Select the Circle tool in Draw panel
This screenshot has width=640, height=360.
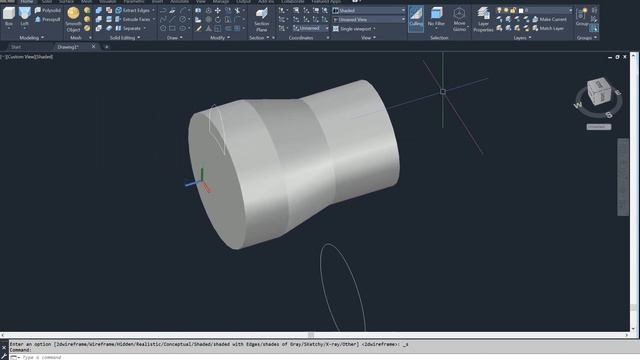click(x=182, y=19)
